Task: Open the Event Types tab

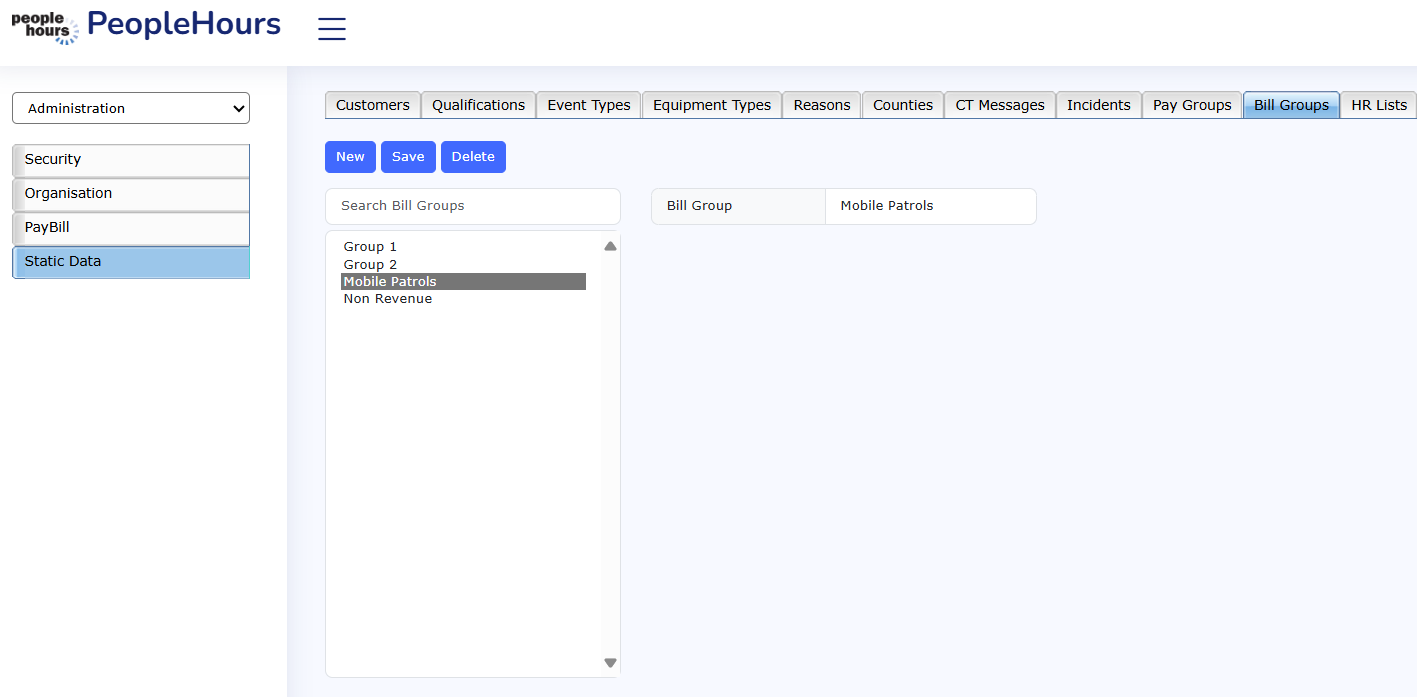Action: click(588, 105)
